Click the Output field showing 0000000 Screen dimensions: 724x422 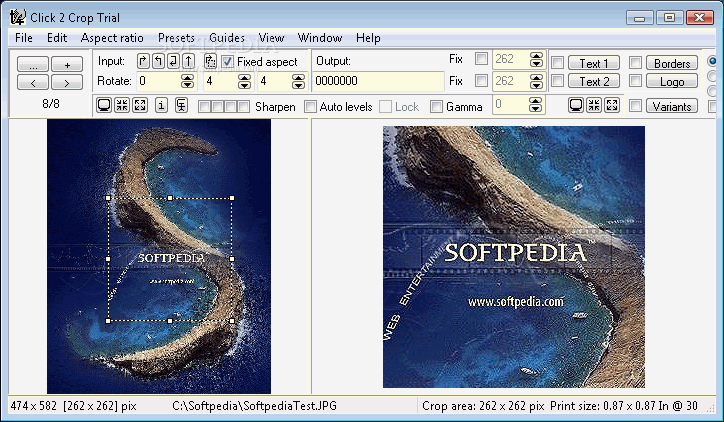pos(378,81)
